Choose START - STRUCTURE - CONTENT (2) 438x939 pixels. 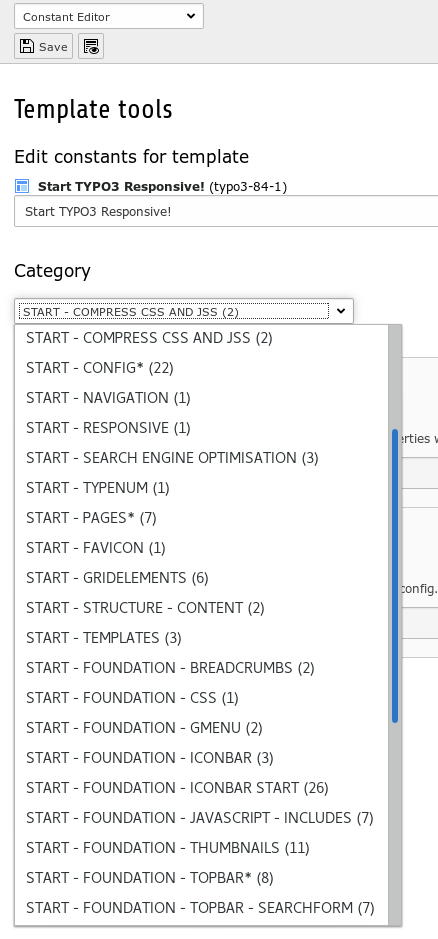(x=201, y=607)
